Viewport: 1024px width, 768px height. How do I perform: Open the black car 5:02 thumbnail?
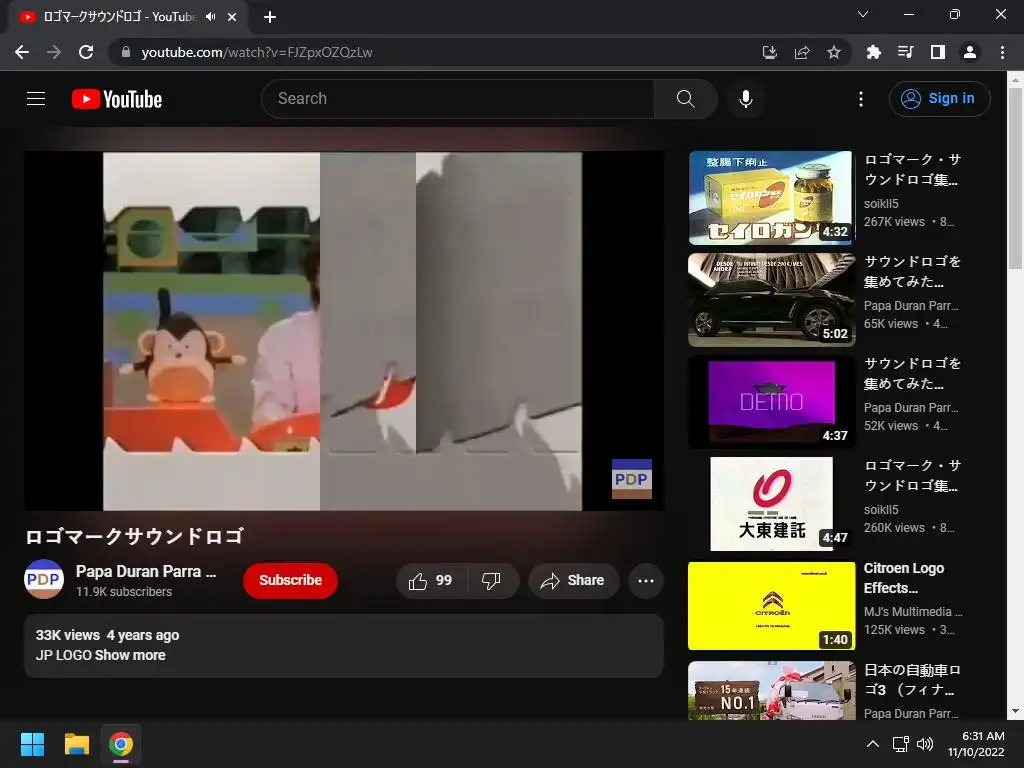[x=771, y=300]
